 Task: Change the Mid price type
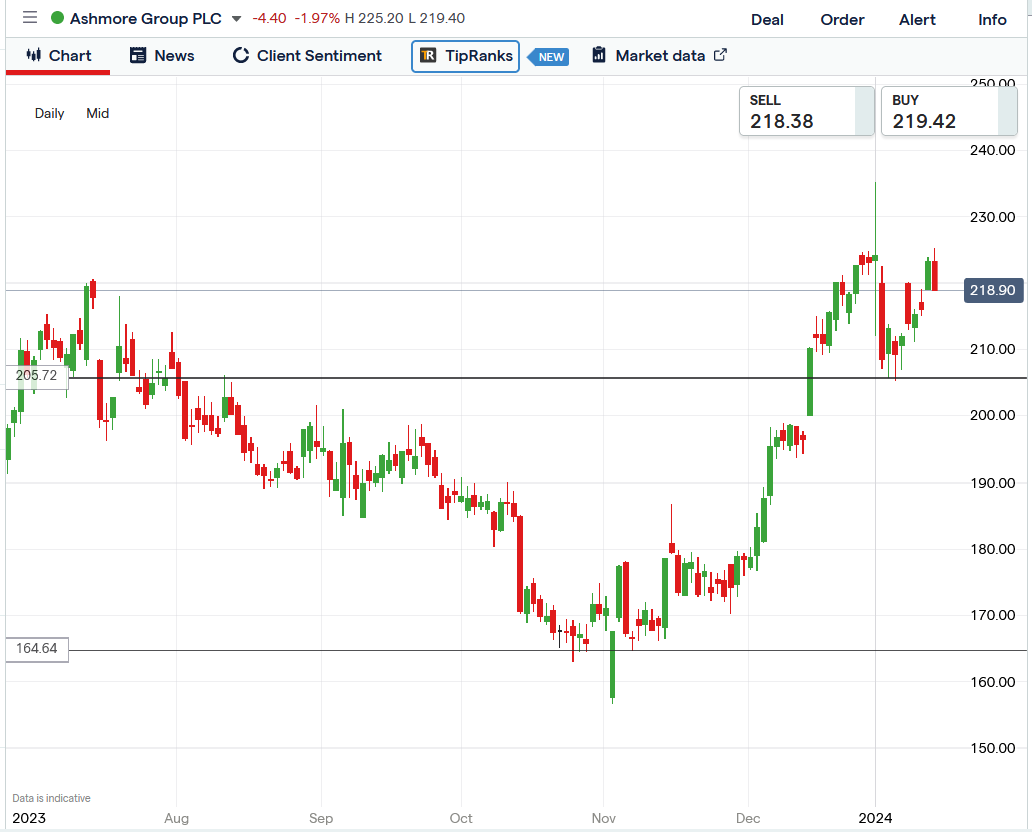[x=97, y=113]
